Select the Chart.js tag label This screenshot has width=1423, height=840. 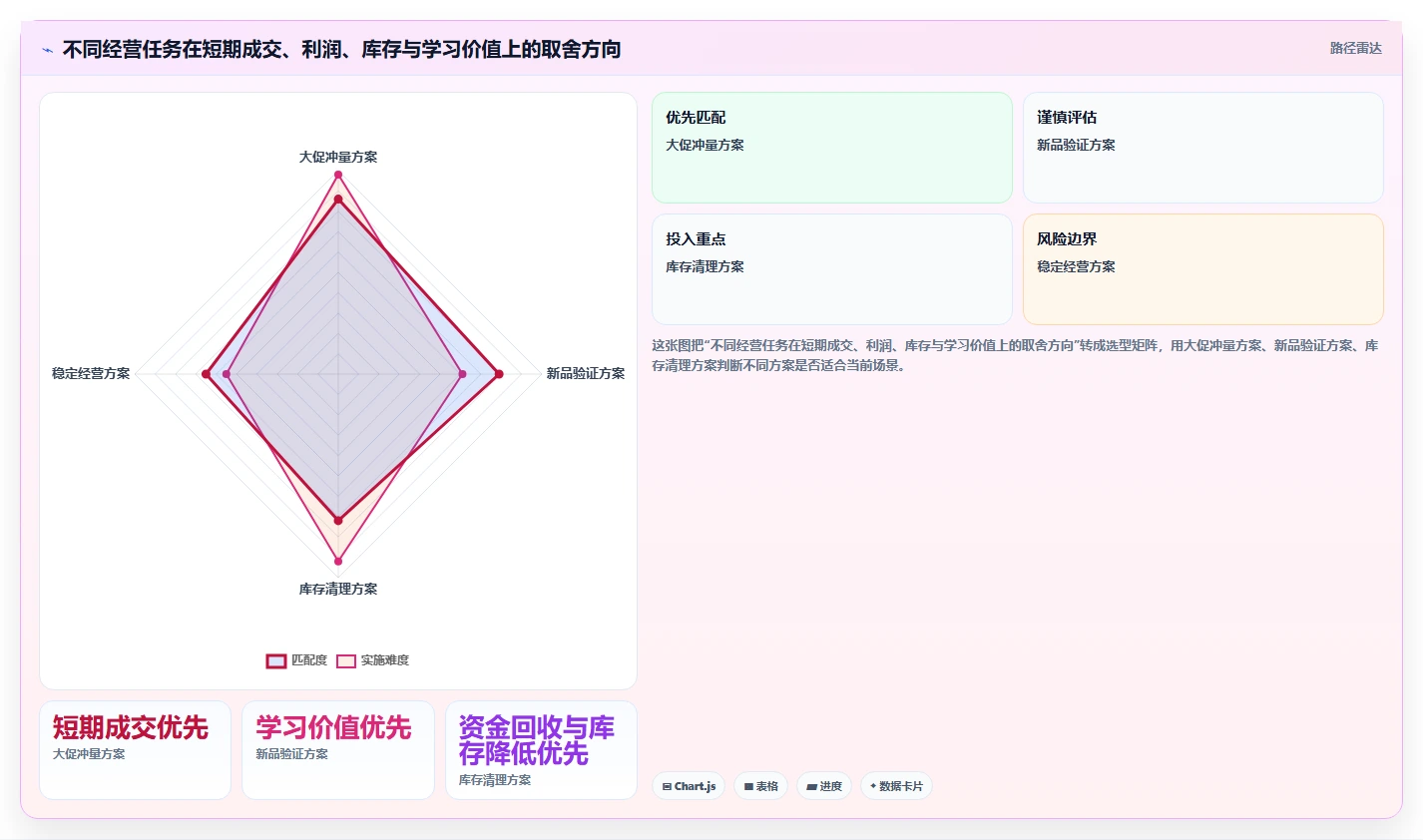pos(695,786)
